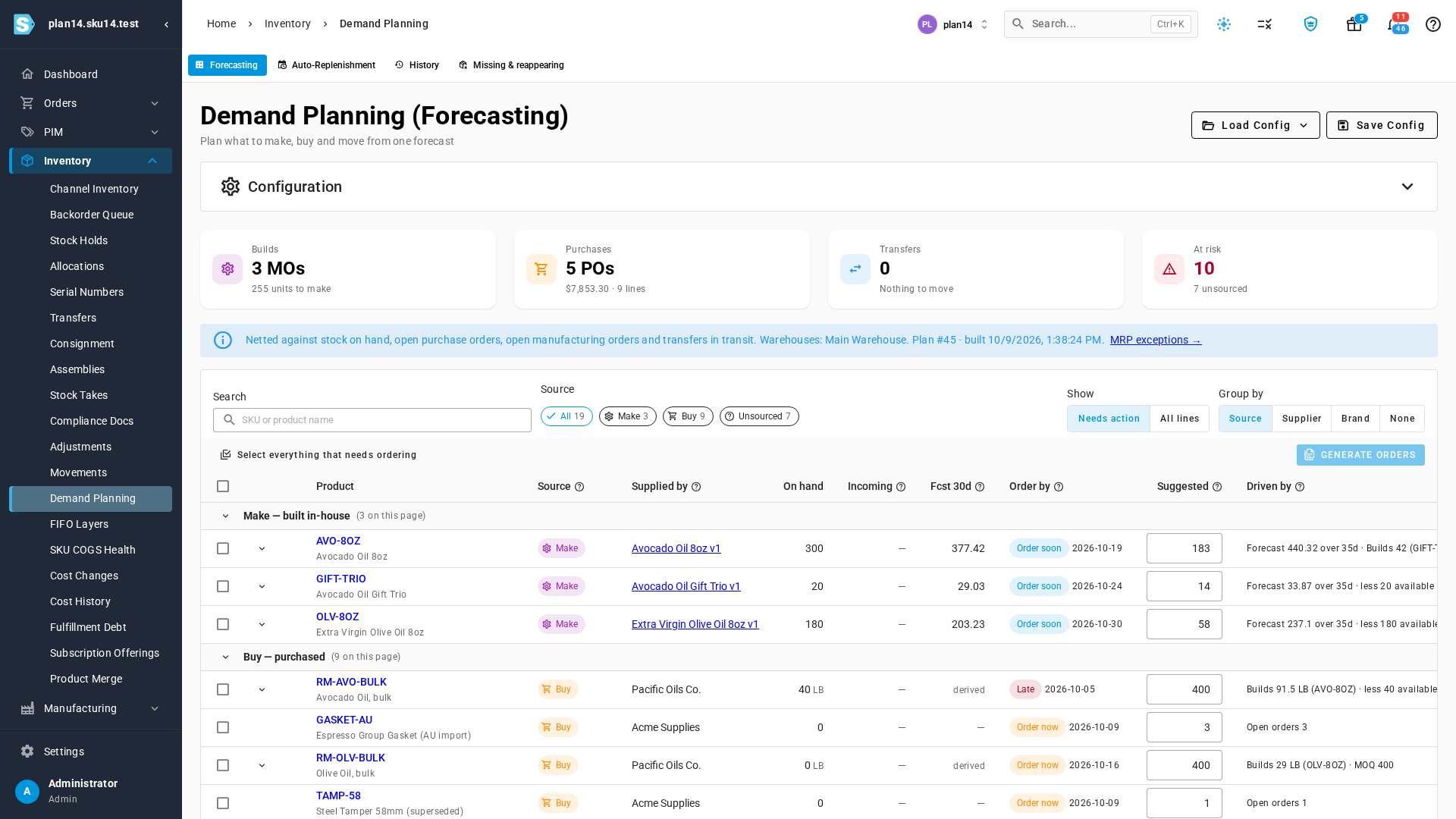This screenshot has height=819, width=1456.
Task: Click the Incoming column help icon
Action: coord(901,487)
